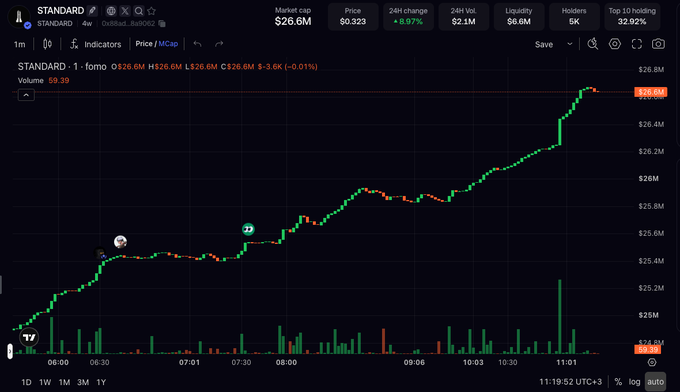Screen dimensions: 680x392
Task: Select the 1M date range
Action: (64, 382)
